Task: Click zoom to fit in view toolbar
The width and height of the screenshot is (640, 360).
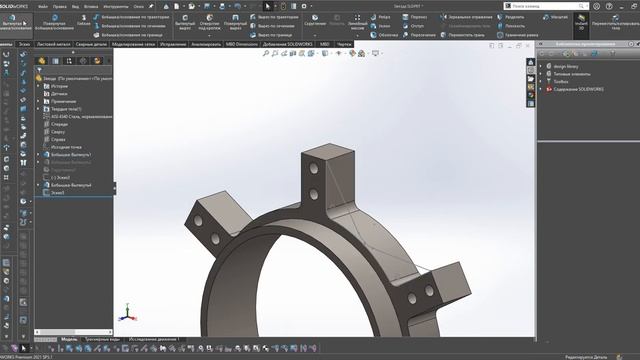Action: coord(266,53)
